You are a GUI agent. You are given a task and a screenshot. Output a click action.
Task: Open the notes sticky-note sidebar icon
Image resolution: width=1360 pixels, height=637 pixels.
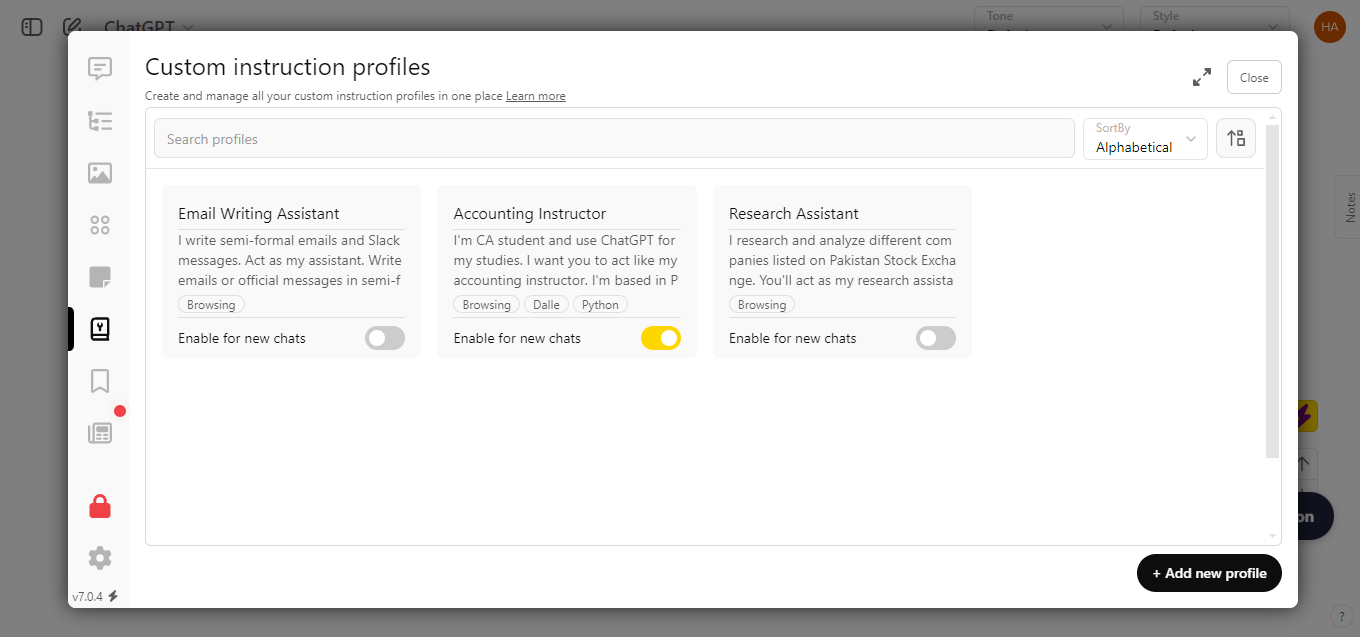tap(99, 277)
